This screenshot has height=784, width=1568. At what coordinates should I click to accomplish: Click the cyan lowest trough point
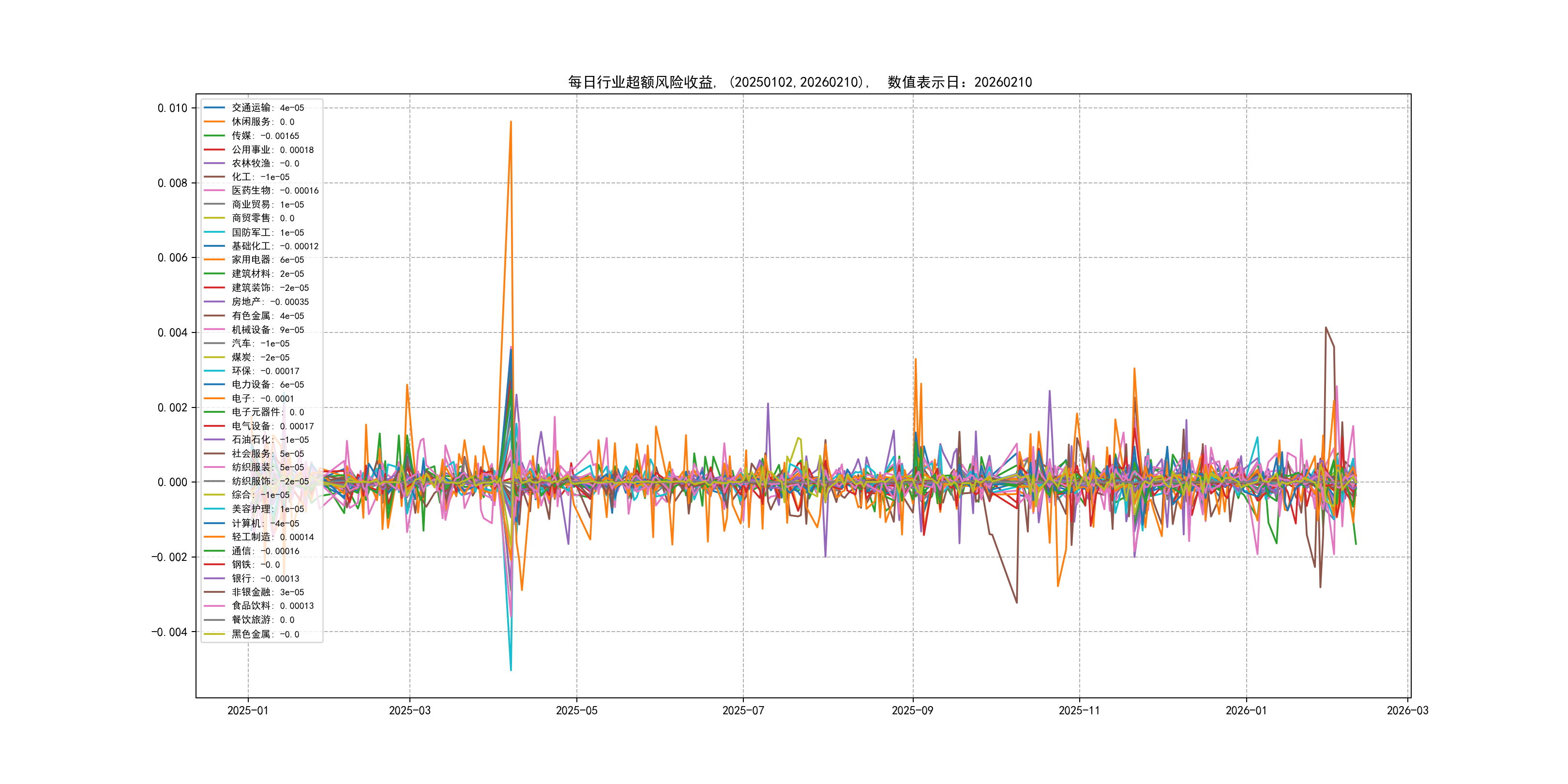[511, 670]
